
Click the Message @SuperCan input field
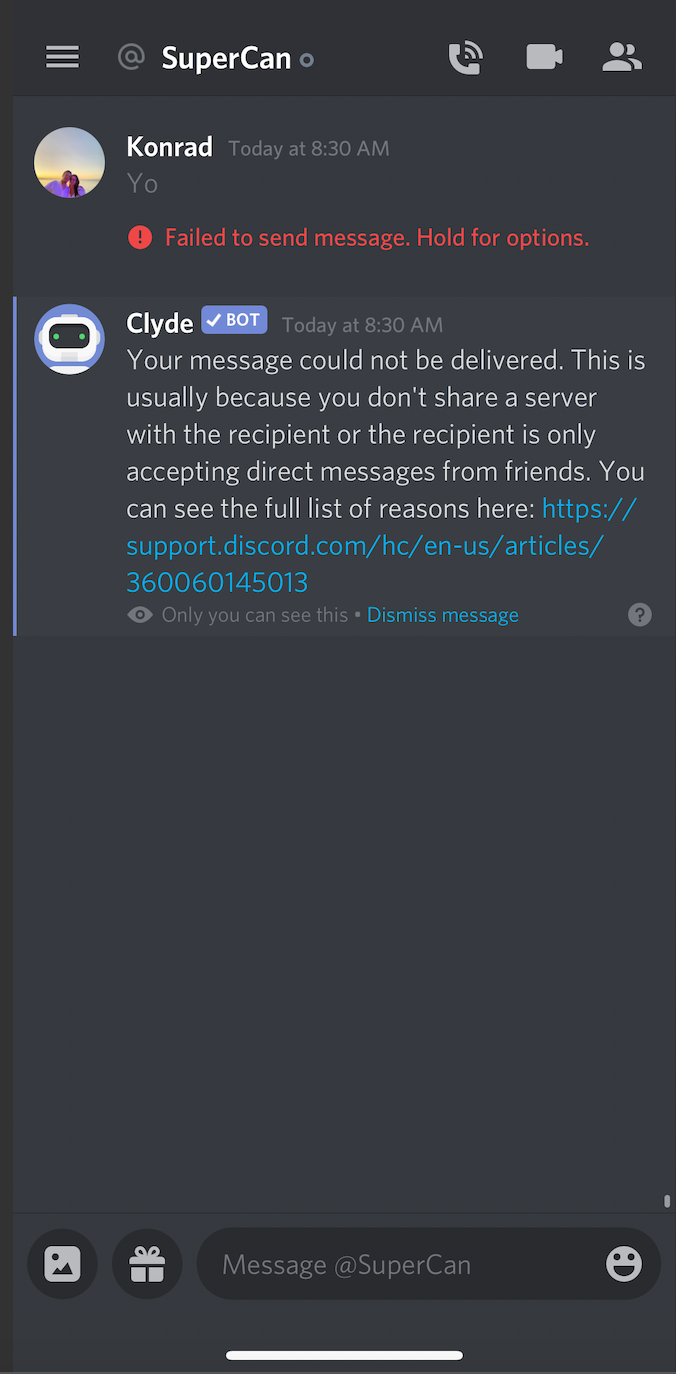pos(400,1264)
